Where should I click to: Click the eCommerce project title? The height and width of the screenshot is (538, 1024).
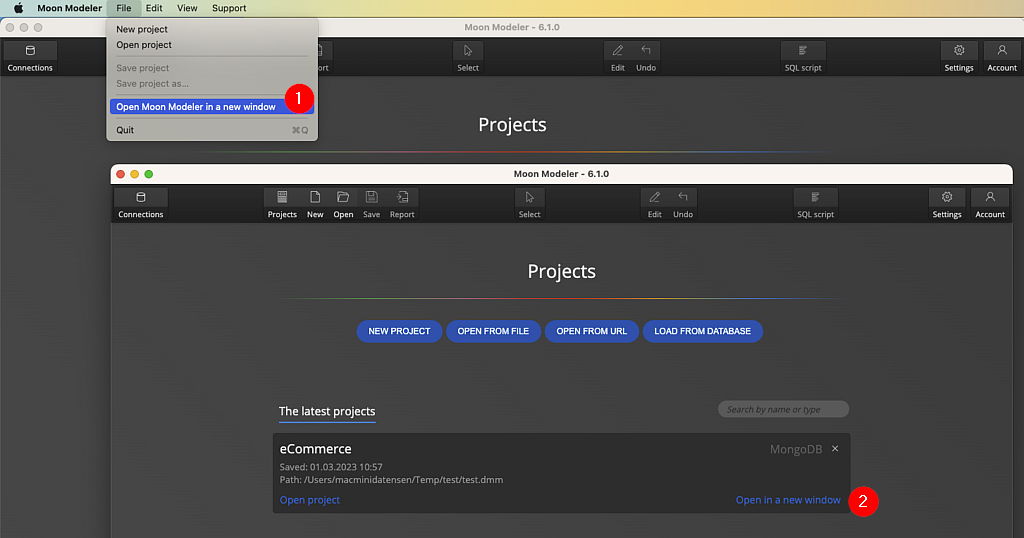pyautogui.click(x=315, y=449)
